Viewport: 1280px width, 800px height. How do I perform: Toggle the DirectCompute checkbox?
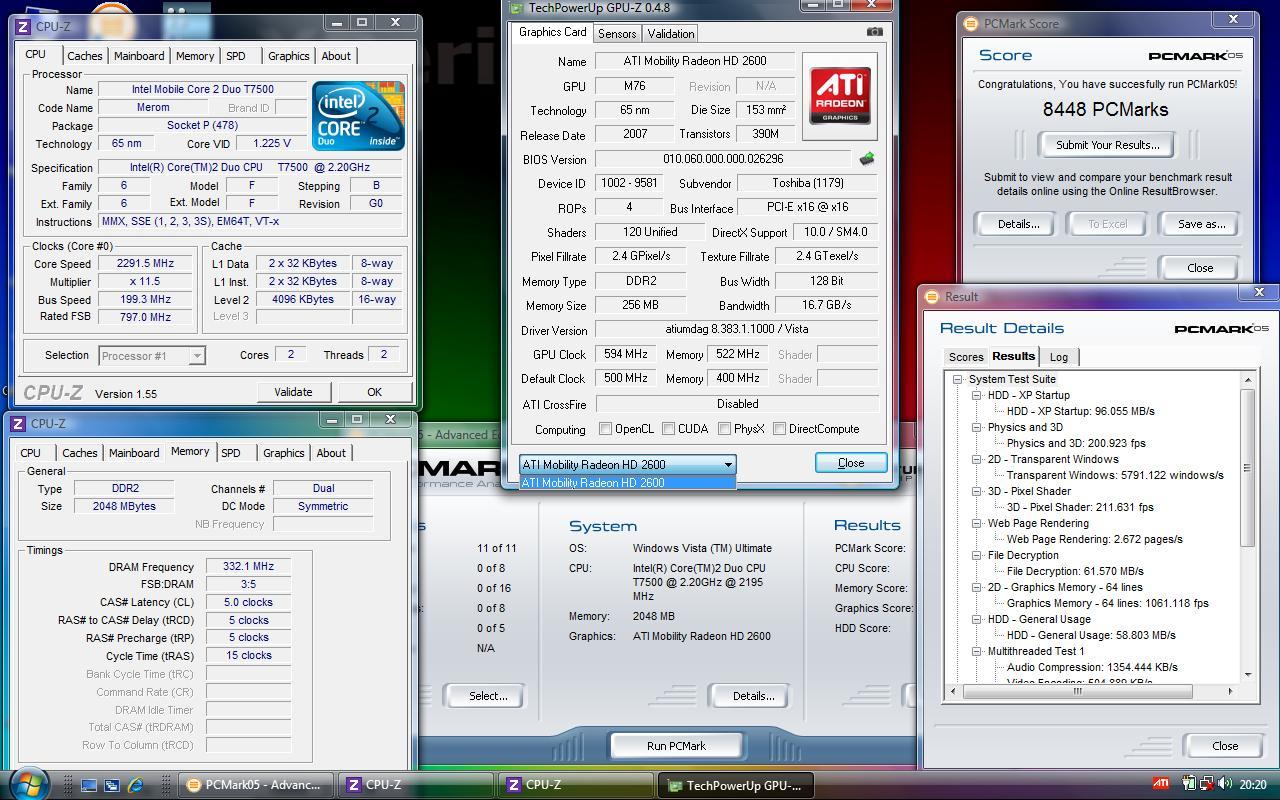click(x=779, y=429)
